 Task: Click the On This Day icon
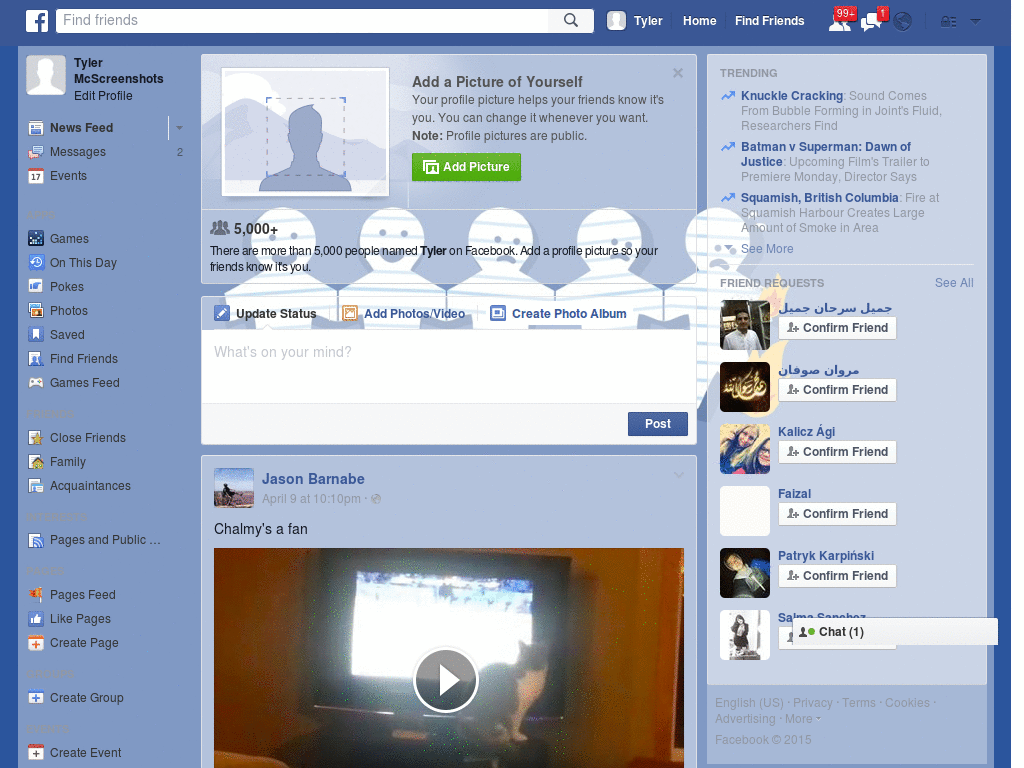coord(36,263)
